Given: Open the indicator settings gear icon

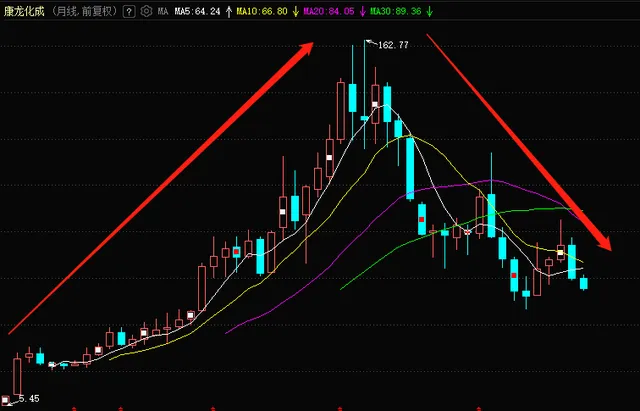Looking at the screenshot, I should [145, 11].
